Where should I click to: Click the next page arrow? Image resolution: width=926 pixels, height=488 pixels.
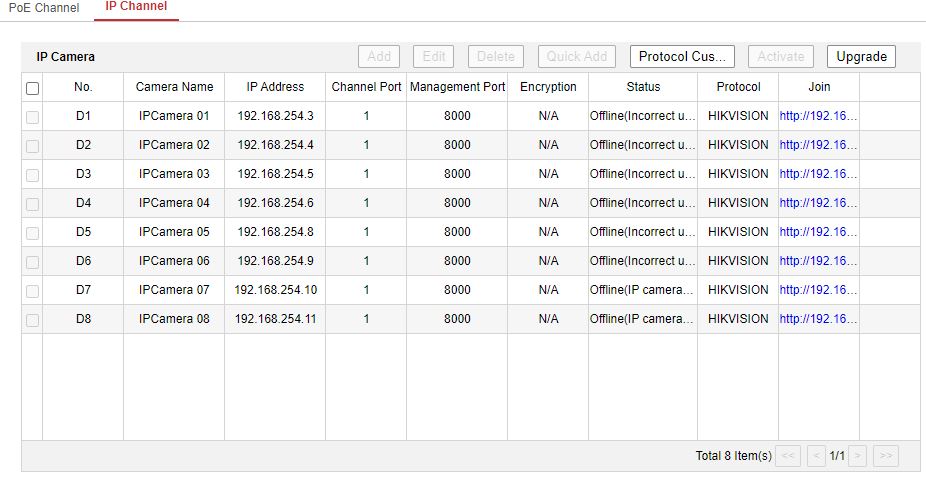[858, 456]
